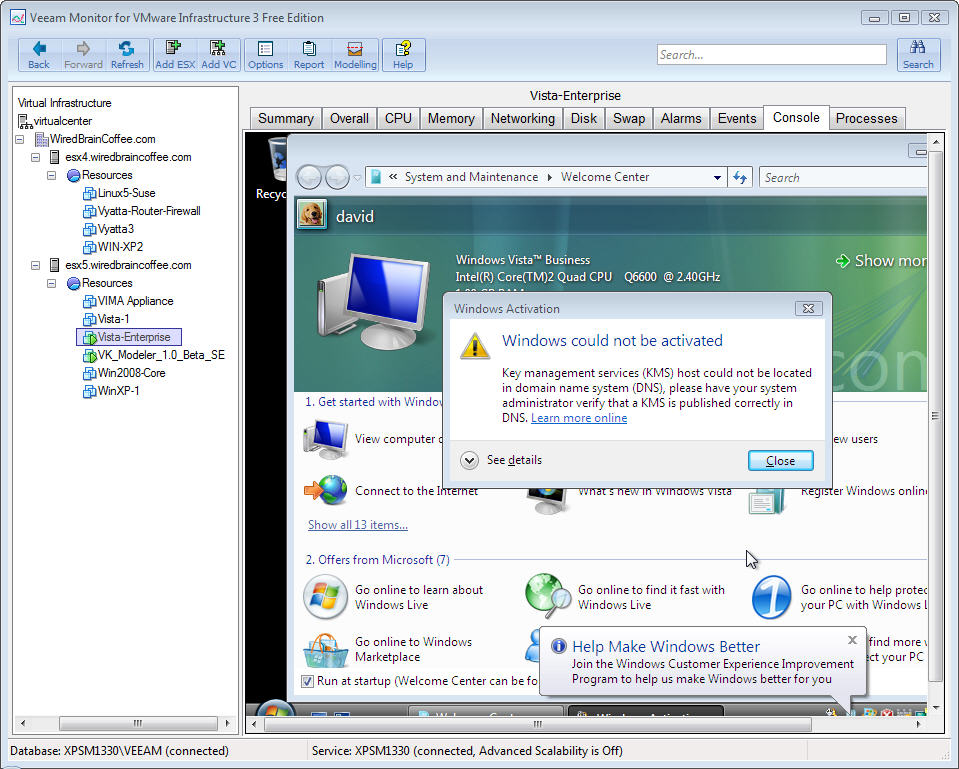Click the Add ESX toolbar icon
Image resolution: width=959 pixels, height=769 pixels.
click(175, 54)
